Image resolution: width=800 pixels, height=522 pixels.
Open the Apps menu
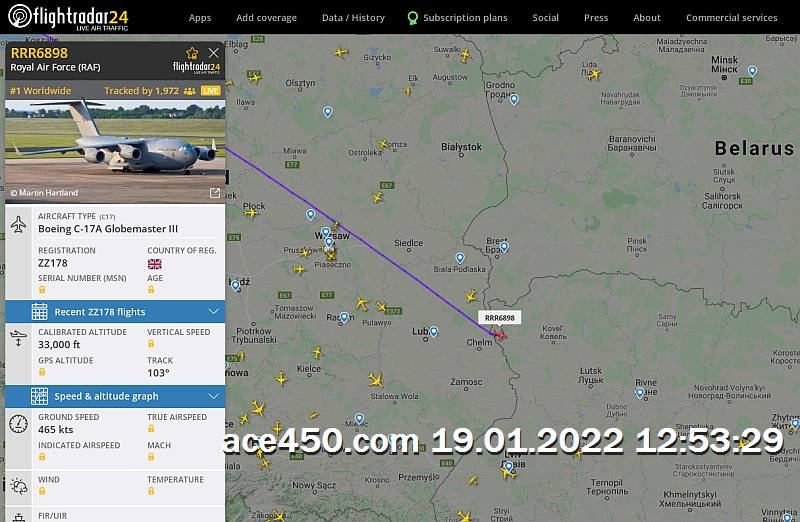click(x=200, y=17)
